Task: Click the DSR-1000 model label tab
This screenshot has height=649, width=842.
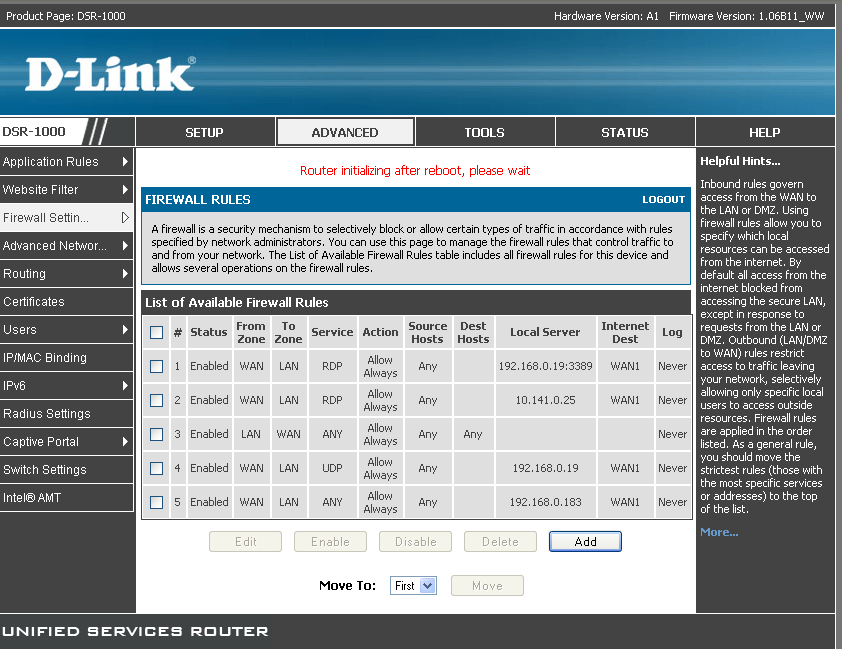Action: [x=43, y=132]
